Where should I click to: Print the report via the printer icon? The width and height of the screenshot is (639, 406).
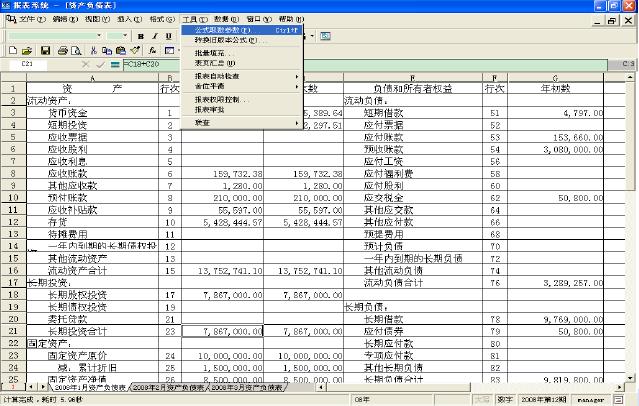(62, 50)
